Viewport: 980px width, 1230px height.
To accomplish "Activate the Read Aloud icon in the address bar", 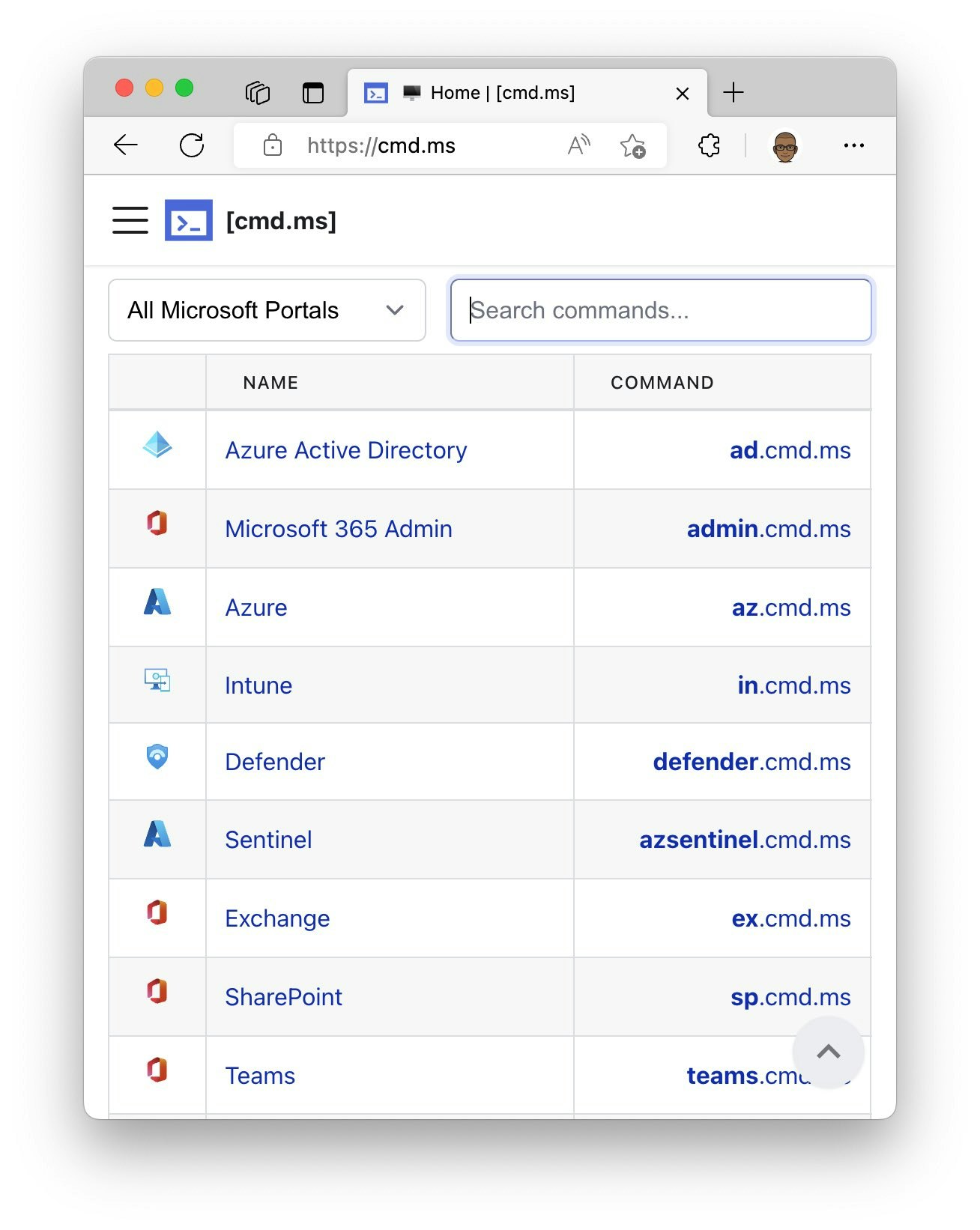I will coord(578,145).
